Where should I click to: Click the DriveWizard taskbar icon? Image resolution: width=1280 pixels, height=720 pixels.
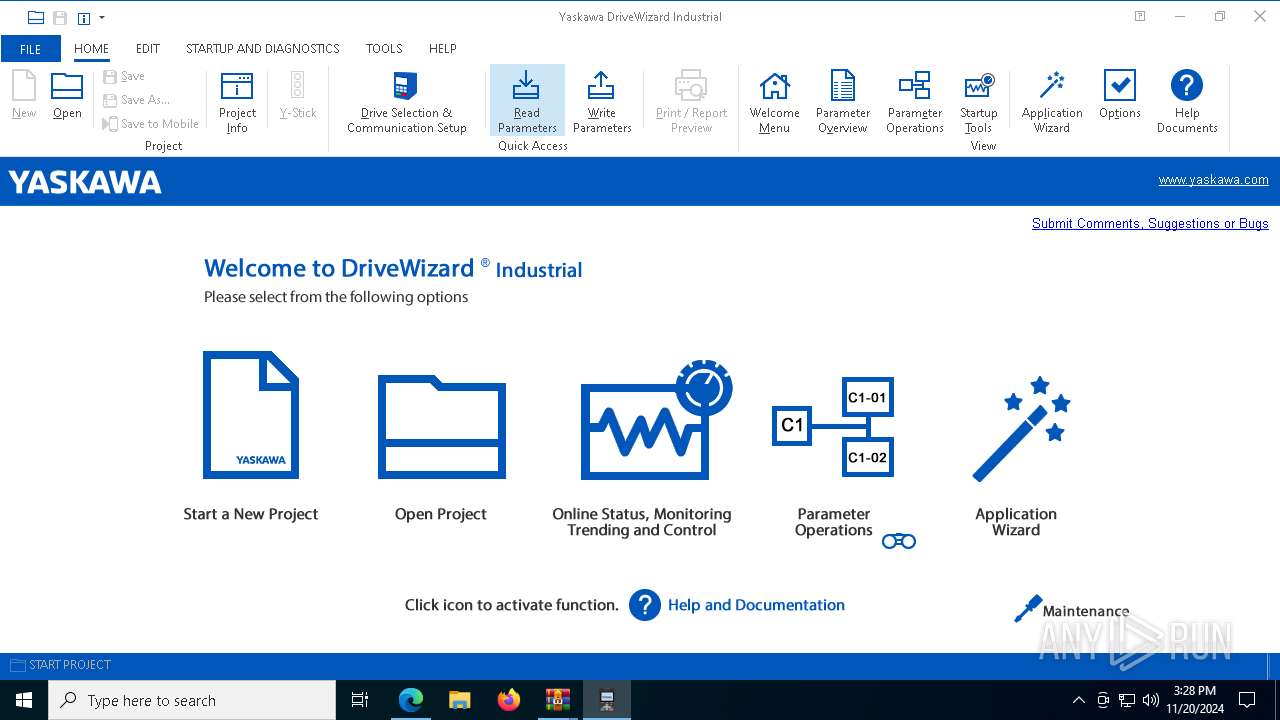(x=607, y=700)
